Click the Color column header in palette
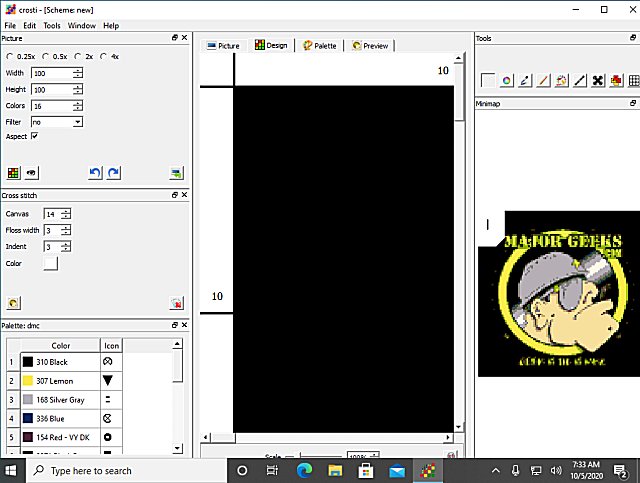The width and height of the screenshot is (640, 483). pos(60,345)
